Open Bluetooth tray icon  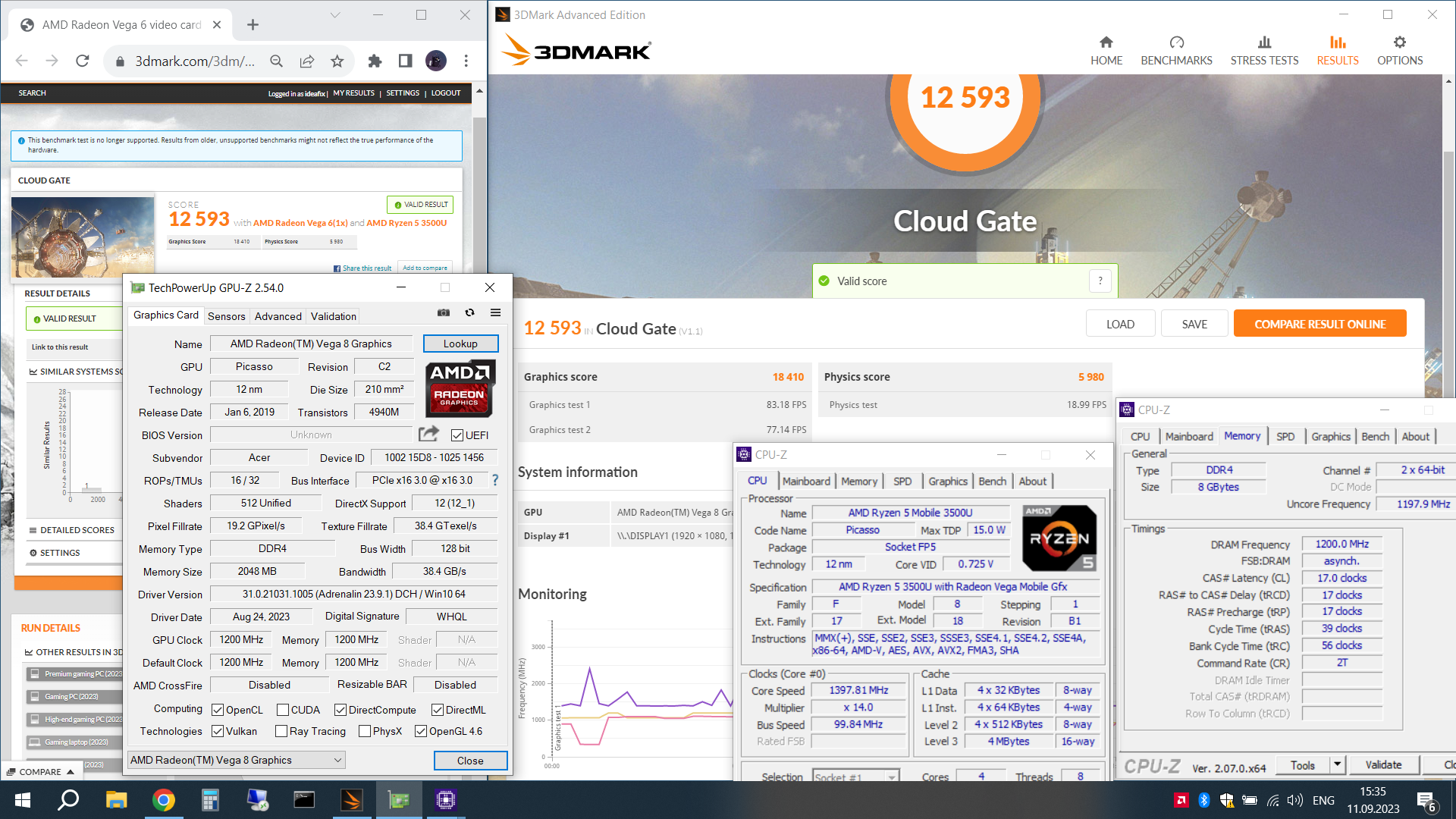click(x=1203, y=800)
